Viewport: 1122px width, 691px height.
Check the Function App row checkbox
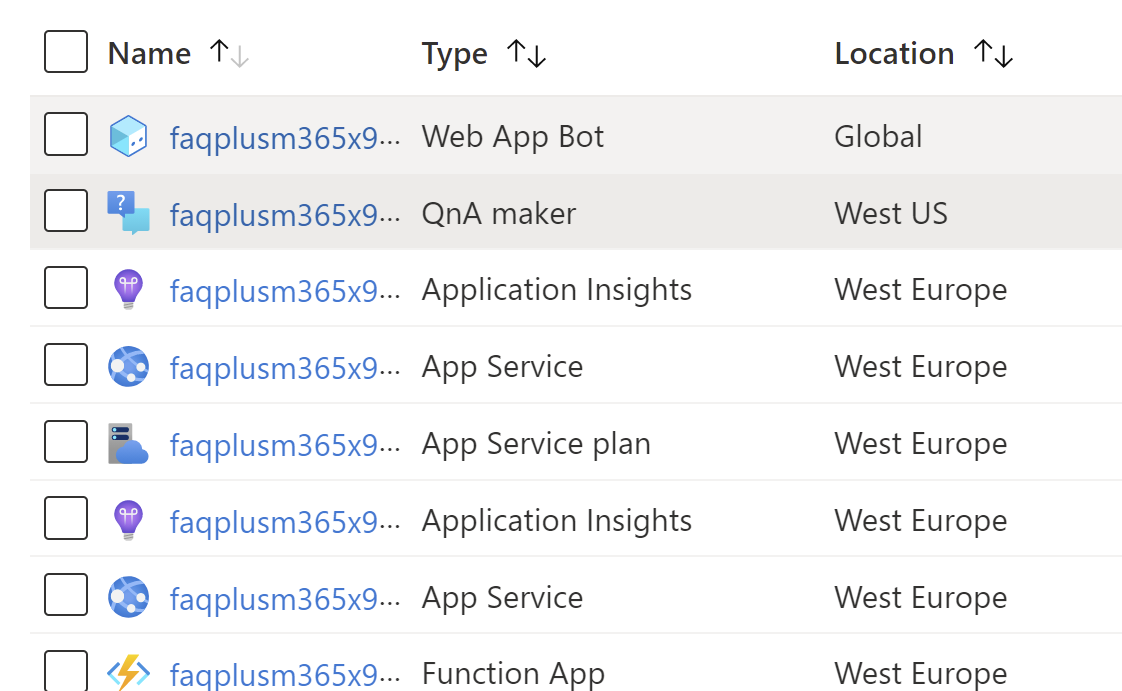(65, 673)
